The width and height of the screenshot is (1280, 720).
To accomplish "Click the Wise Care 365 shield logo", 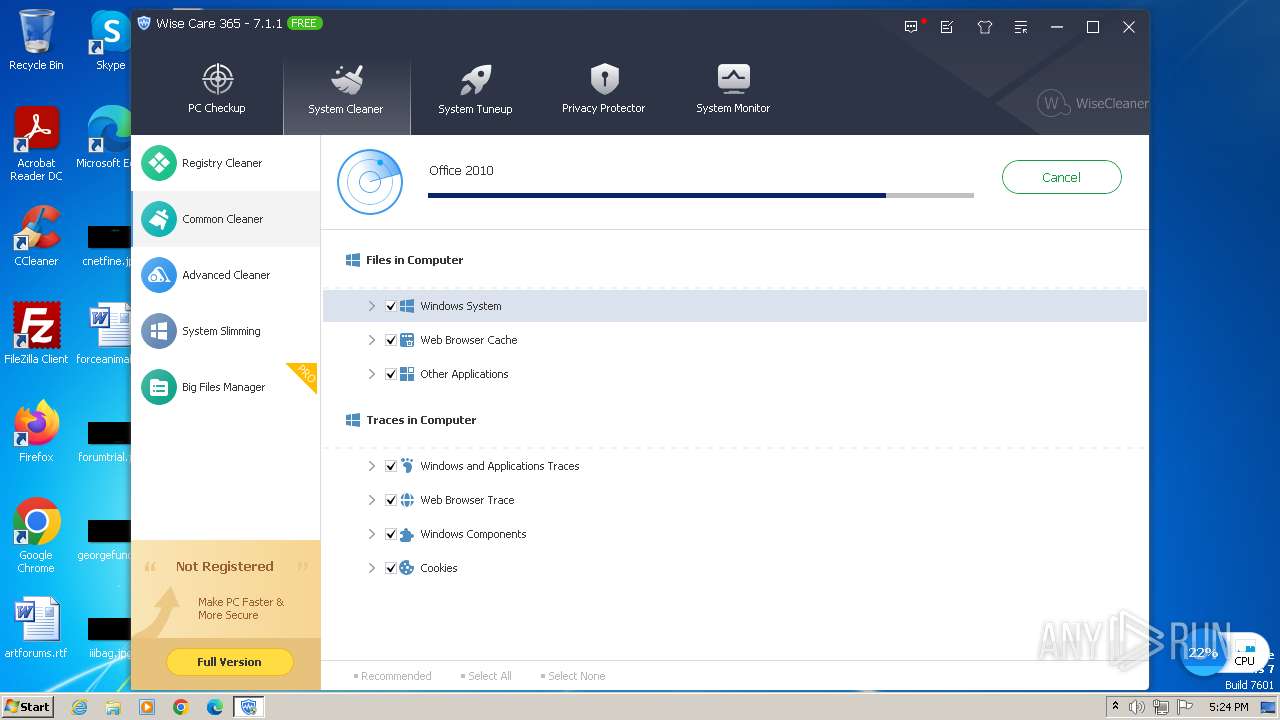I will (x=144, y=23).
